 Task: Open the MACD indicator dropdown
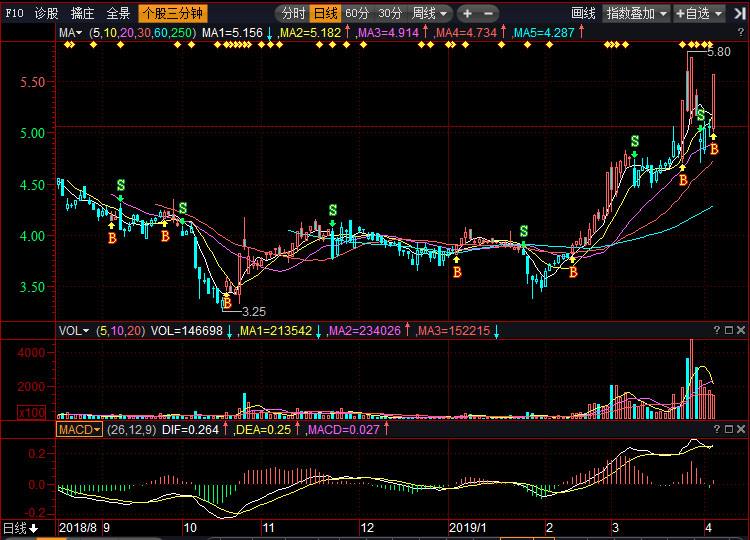pyautogui.click(x=79, y=430)
